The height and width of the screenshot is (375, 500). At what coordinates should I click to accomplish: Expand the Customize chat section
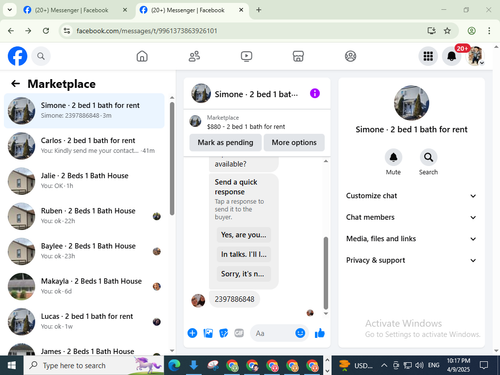[411, 196]
